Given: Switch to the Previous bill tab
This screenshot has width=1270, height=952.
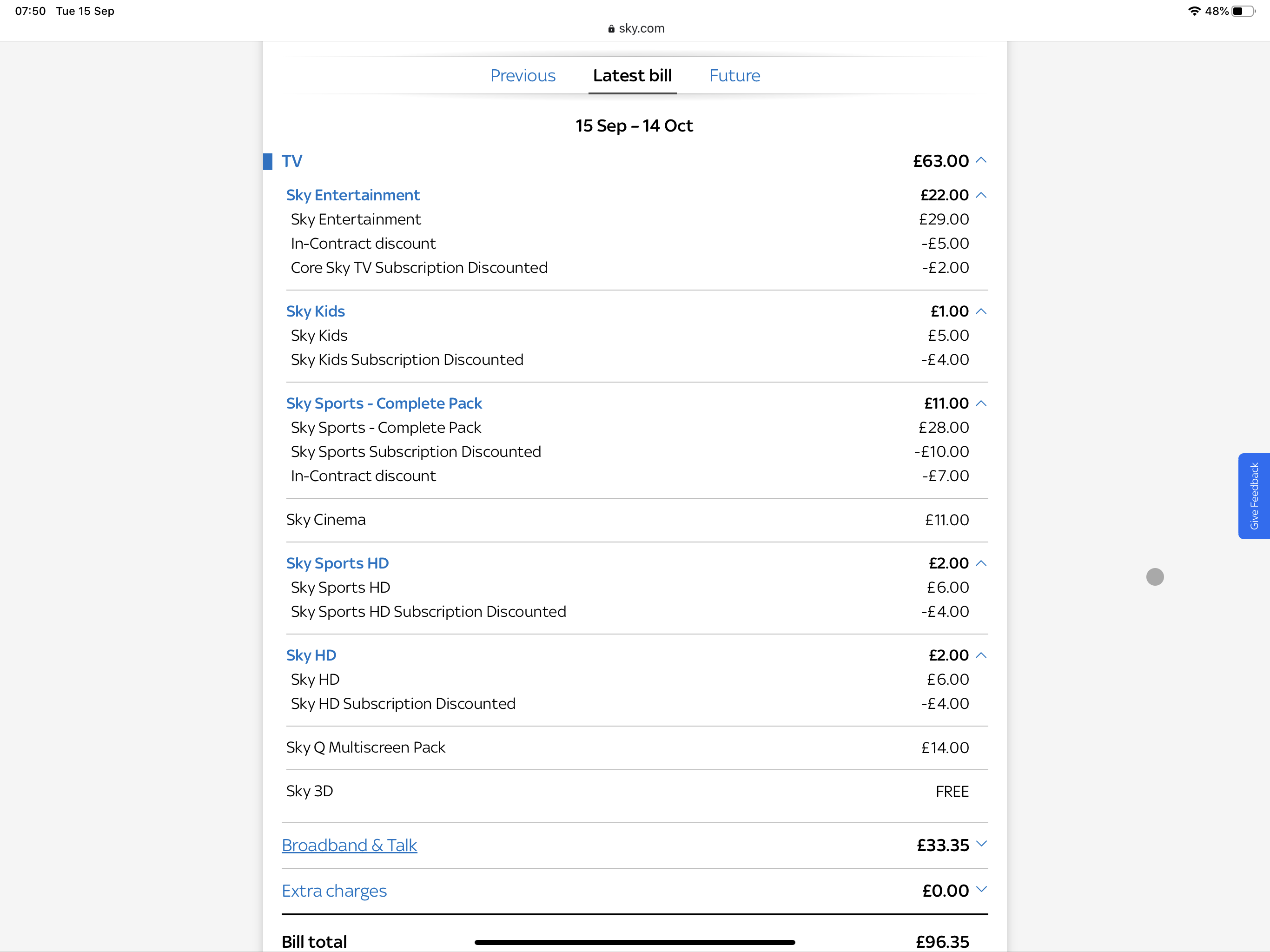Looking at the screenshot, I should click(523, 75).
